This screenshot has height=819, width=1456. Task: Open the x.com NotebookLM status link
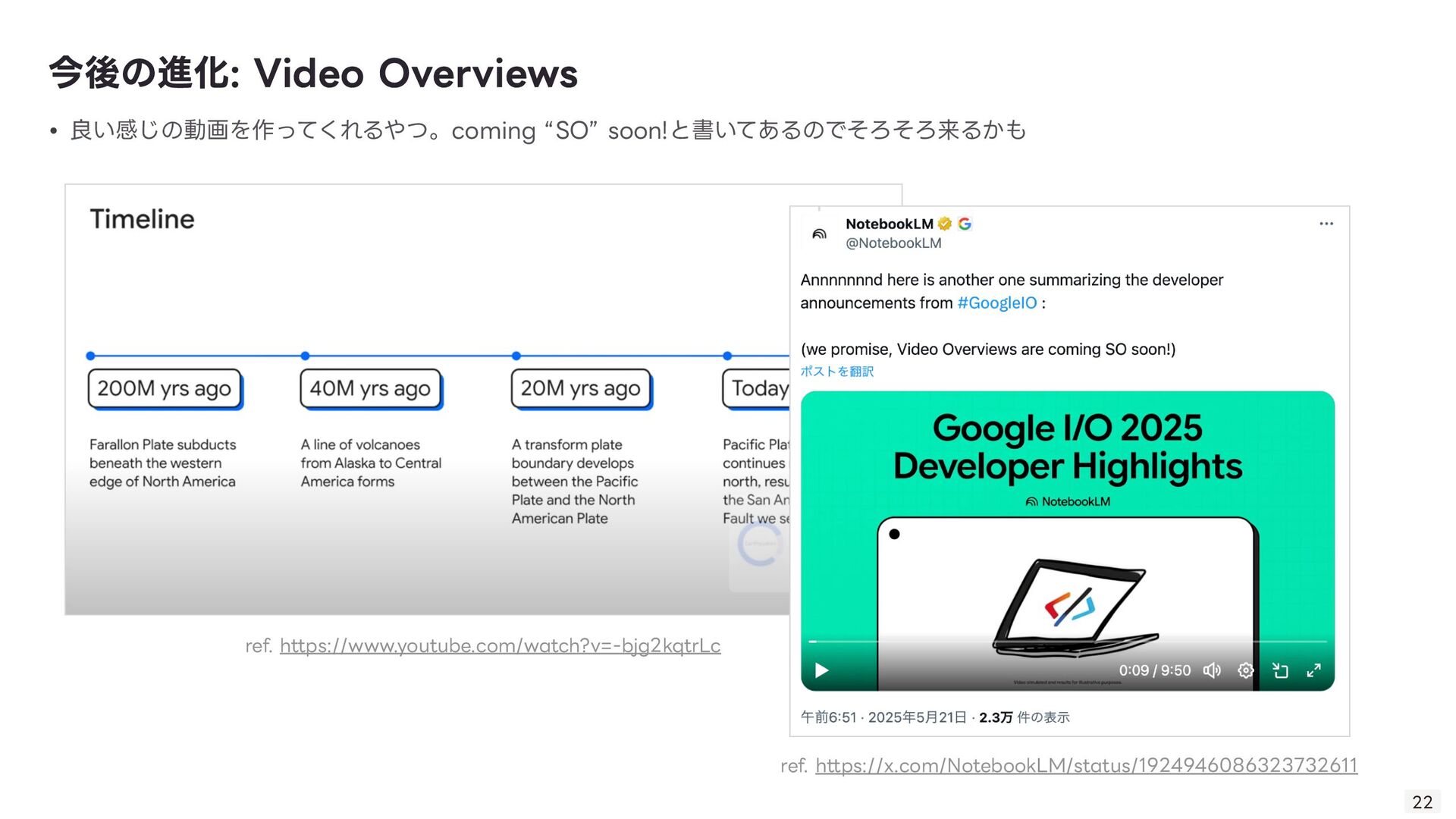1086,766
